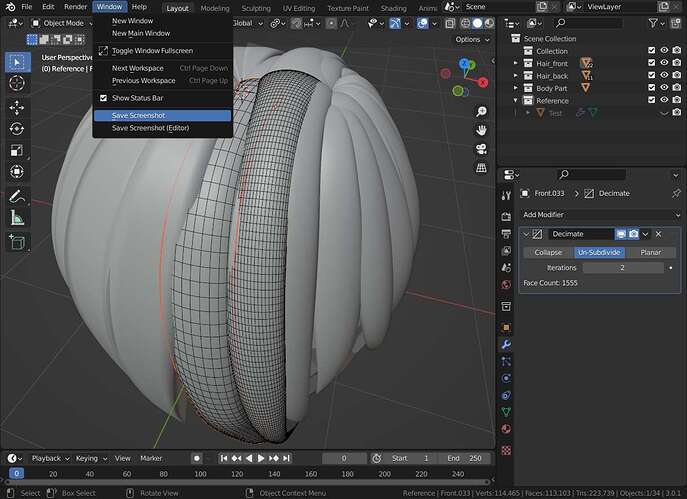Image resolution: width=687 pixels, height=499 pixels.
Task: Toggle Decimate modifier render display
Action: 634,234
